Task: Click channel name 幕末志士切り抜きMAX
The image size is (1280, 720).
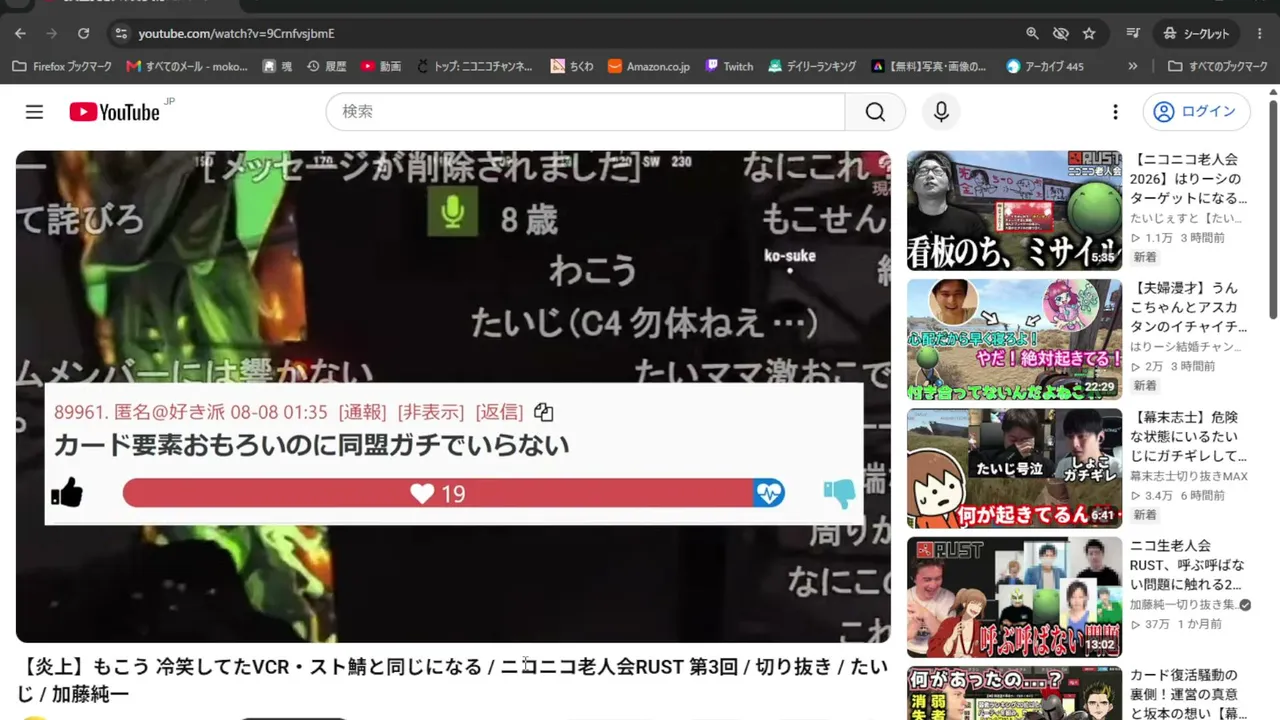Action: pos(1189,476)
